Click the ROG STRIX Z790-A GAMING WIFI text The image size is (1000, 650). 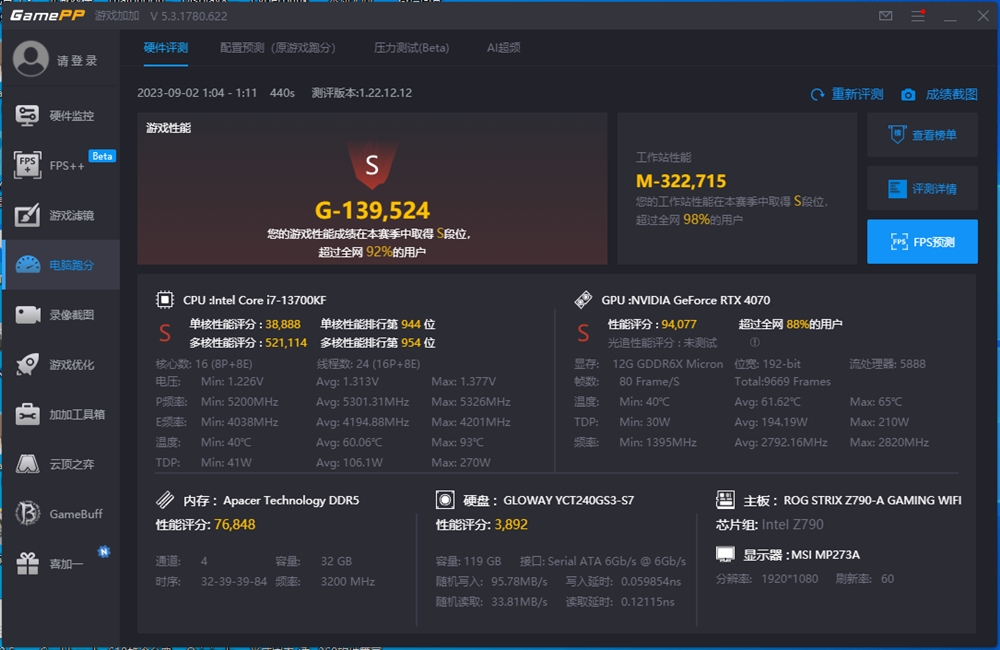pyautogui.click(x=872, y=500)
